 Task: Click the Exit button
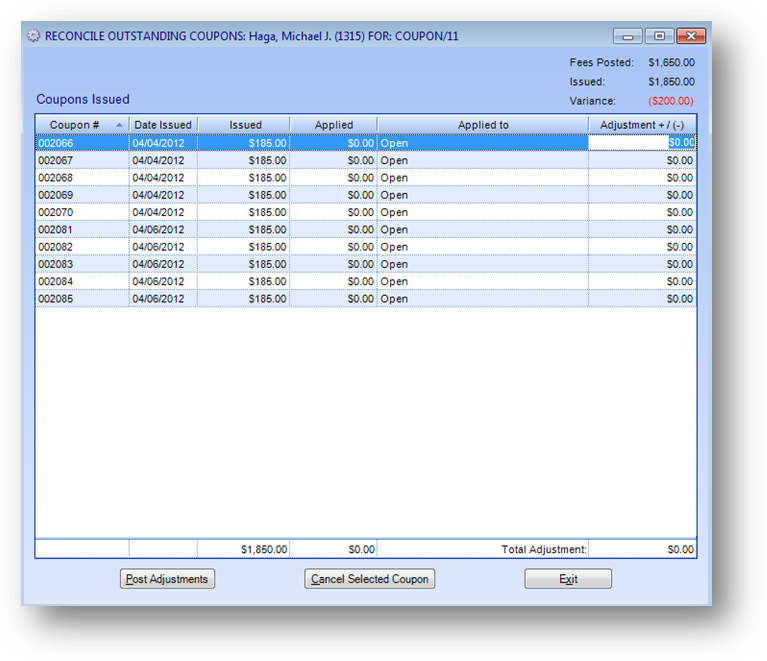568,579
